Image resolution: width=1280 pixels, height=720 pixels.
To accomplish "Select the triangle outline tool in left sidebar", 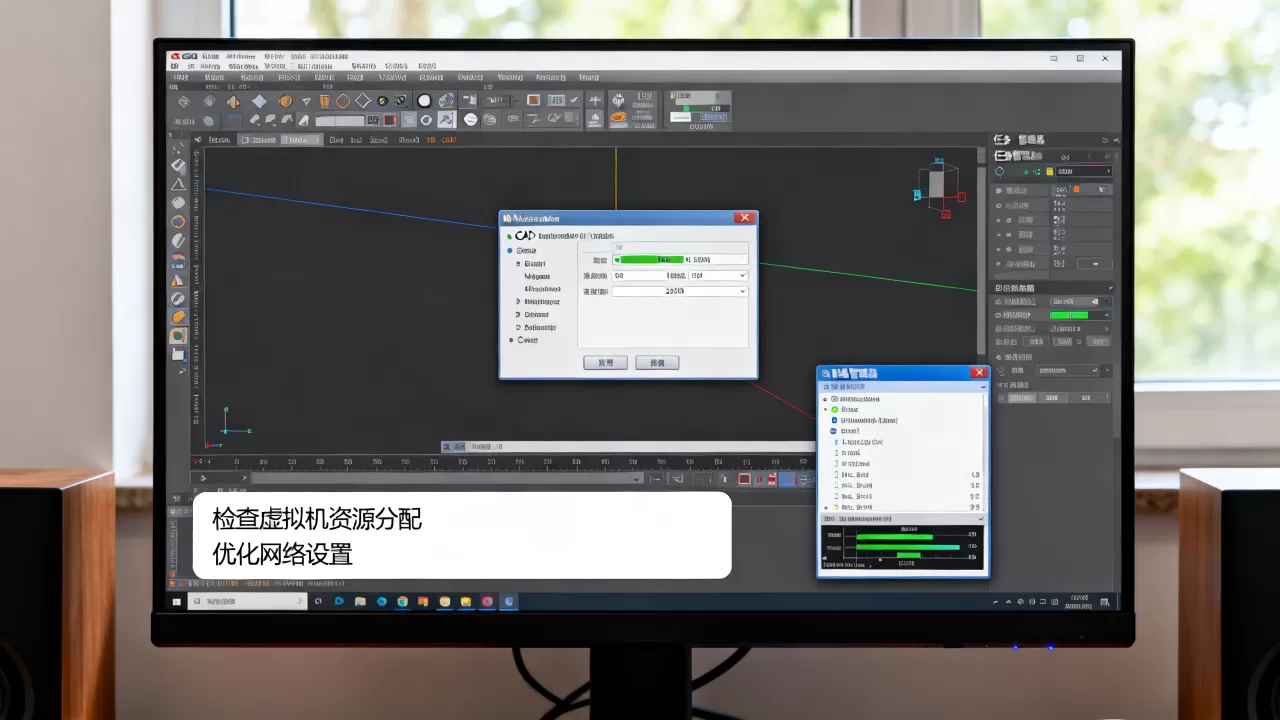I will point(178,184).
